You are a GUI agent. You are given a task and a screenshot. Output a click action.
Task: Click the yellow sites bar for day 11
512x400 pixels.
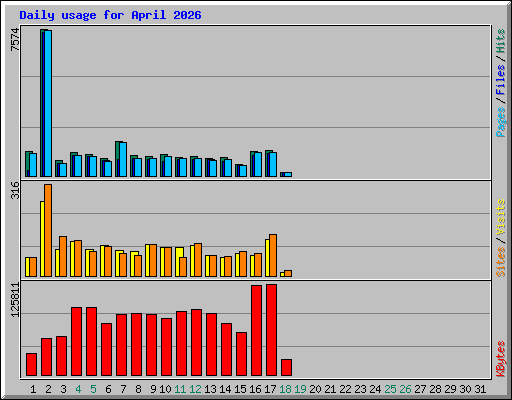[179, 262]
